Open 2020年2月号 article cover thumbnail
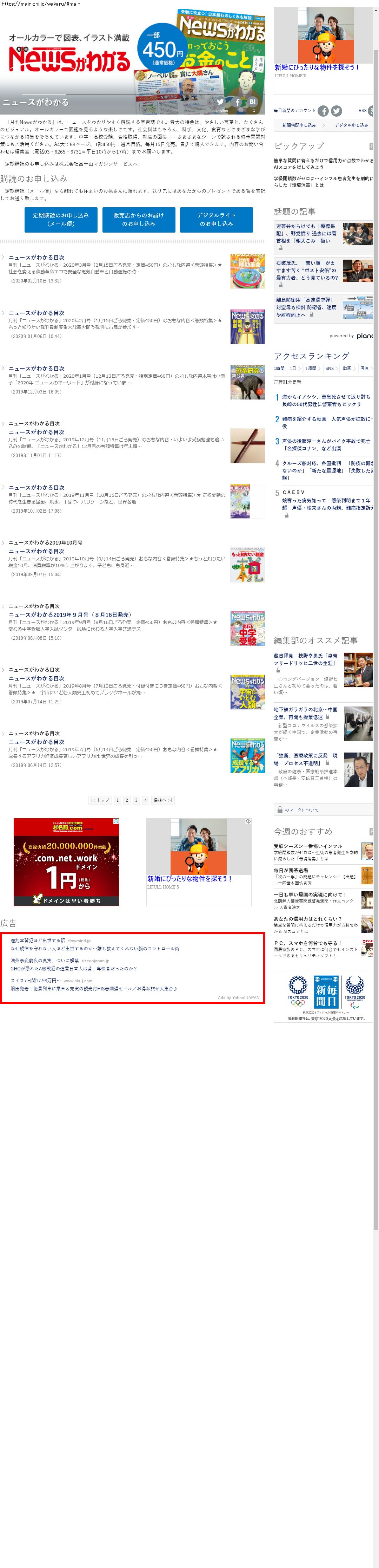379x1568 pixels. (x=248, y=327)
